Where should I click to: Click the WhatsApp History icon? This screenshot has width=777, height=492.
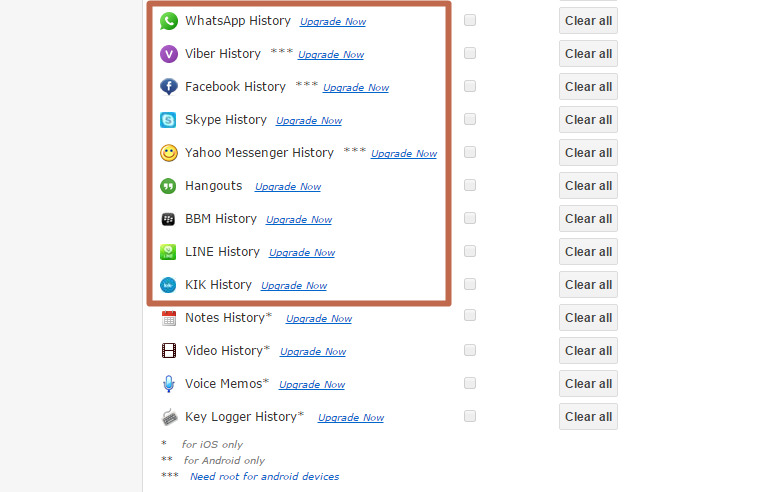(169, 21)
